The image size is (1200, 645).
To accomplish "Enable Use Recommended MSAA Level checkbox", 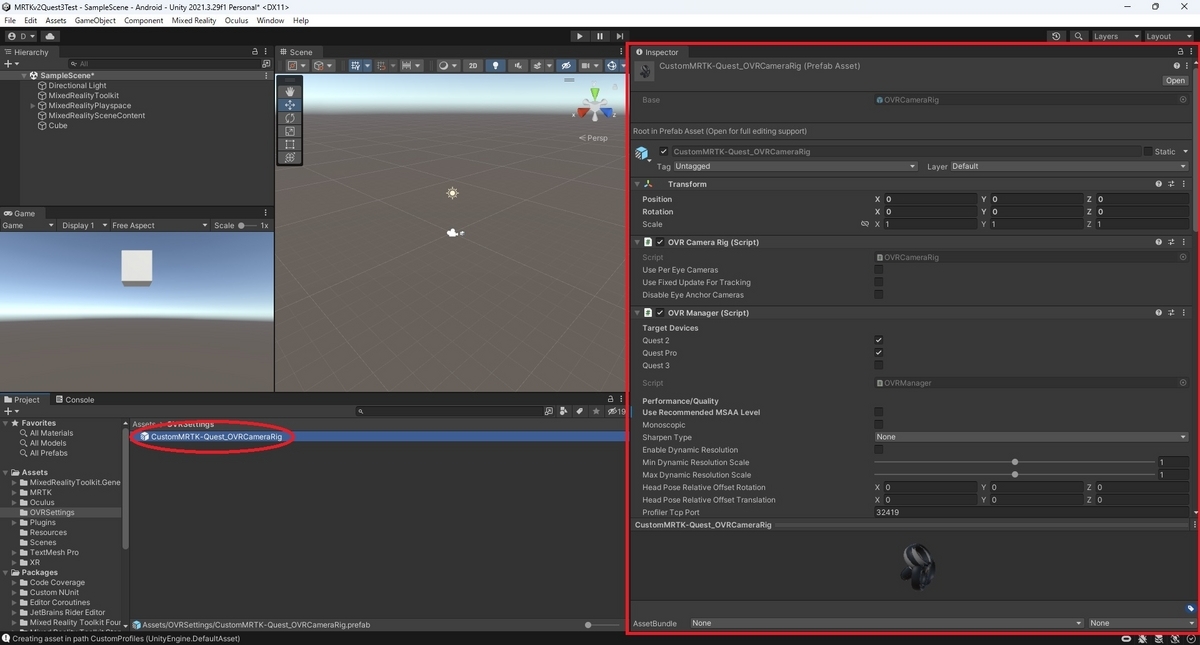I will coord(879,412).
